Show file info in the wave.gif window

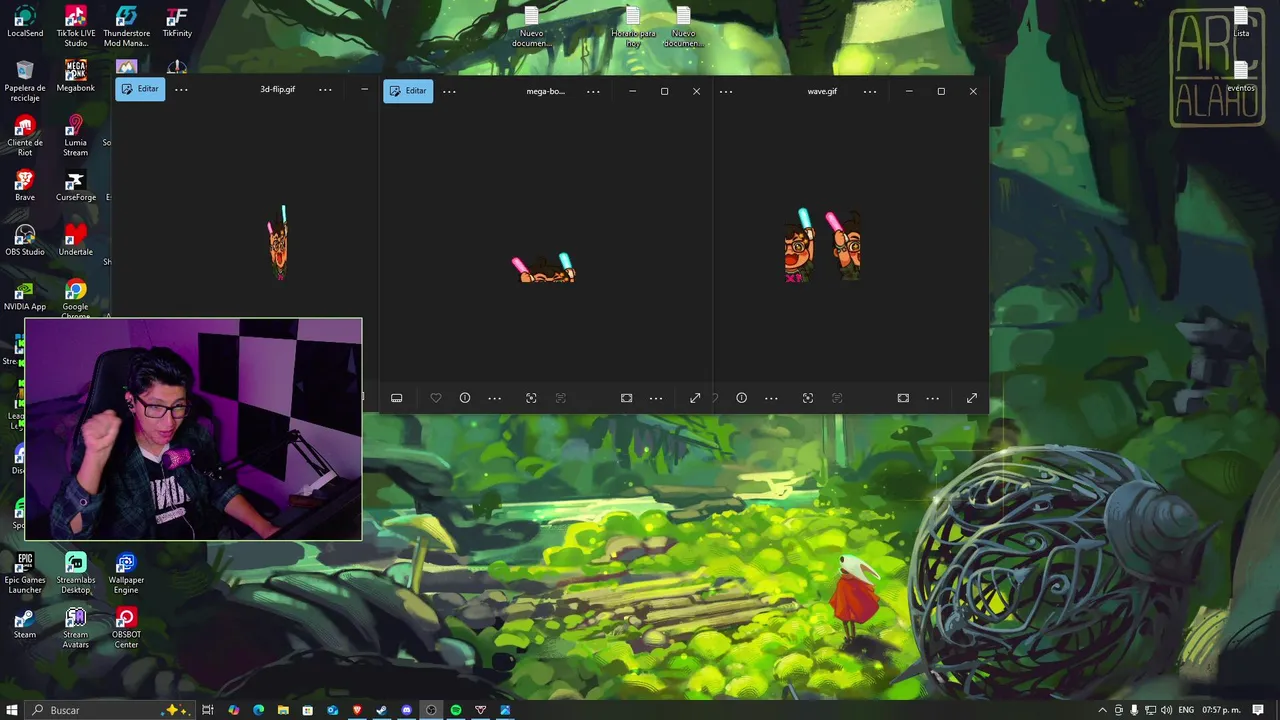pyautogui.click(x=741, y=398)
